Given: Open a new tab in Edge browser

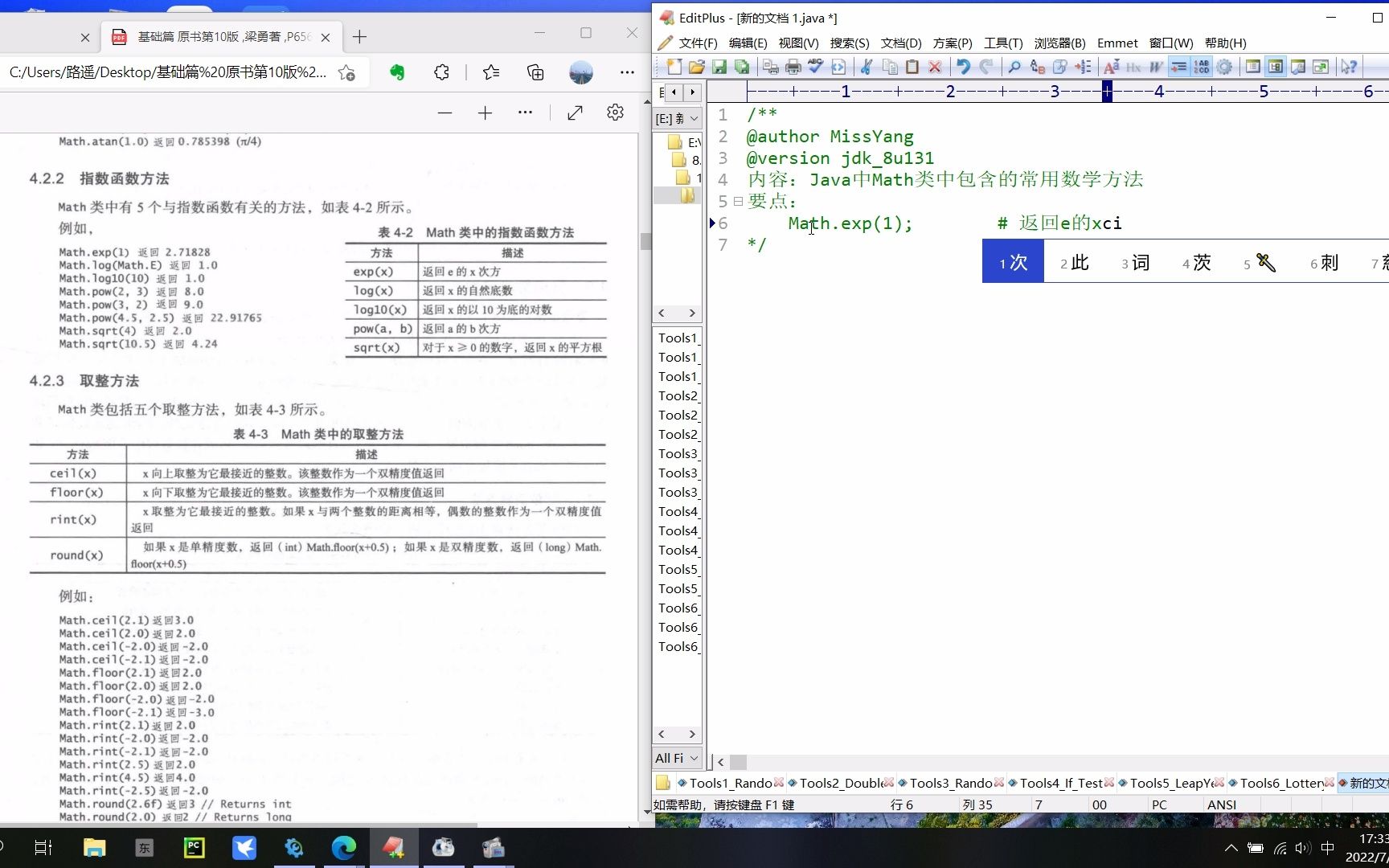Looking at the screenshot, I should 359,37.
